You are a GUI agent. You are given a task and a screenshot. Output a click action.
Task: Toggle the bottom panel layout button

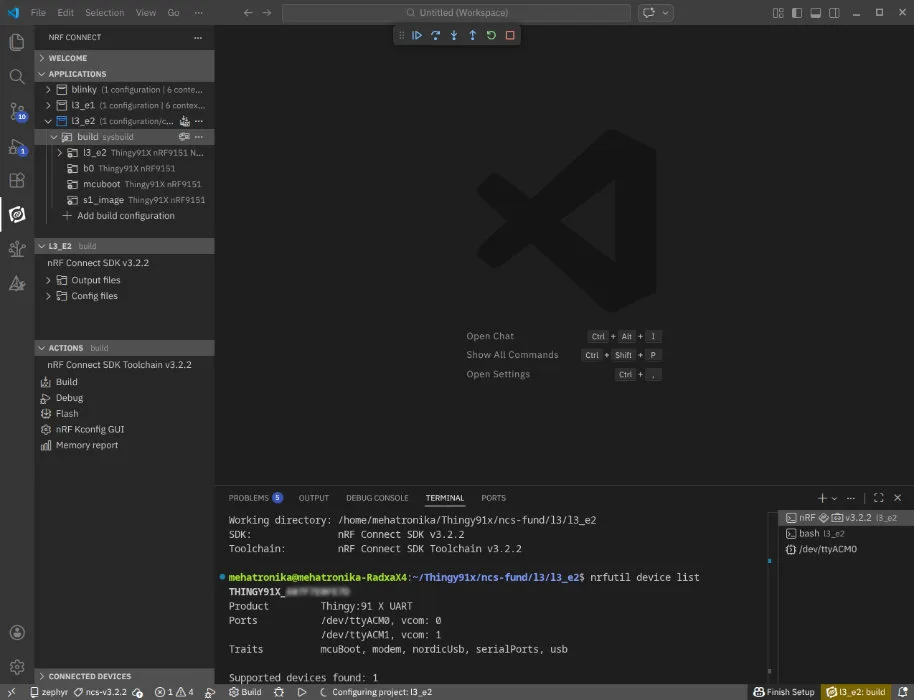point(814,13)
